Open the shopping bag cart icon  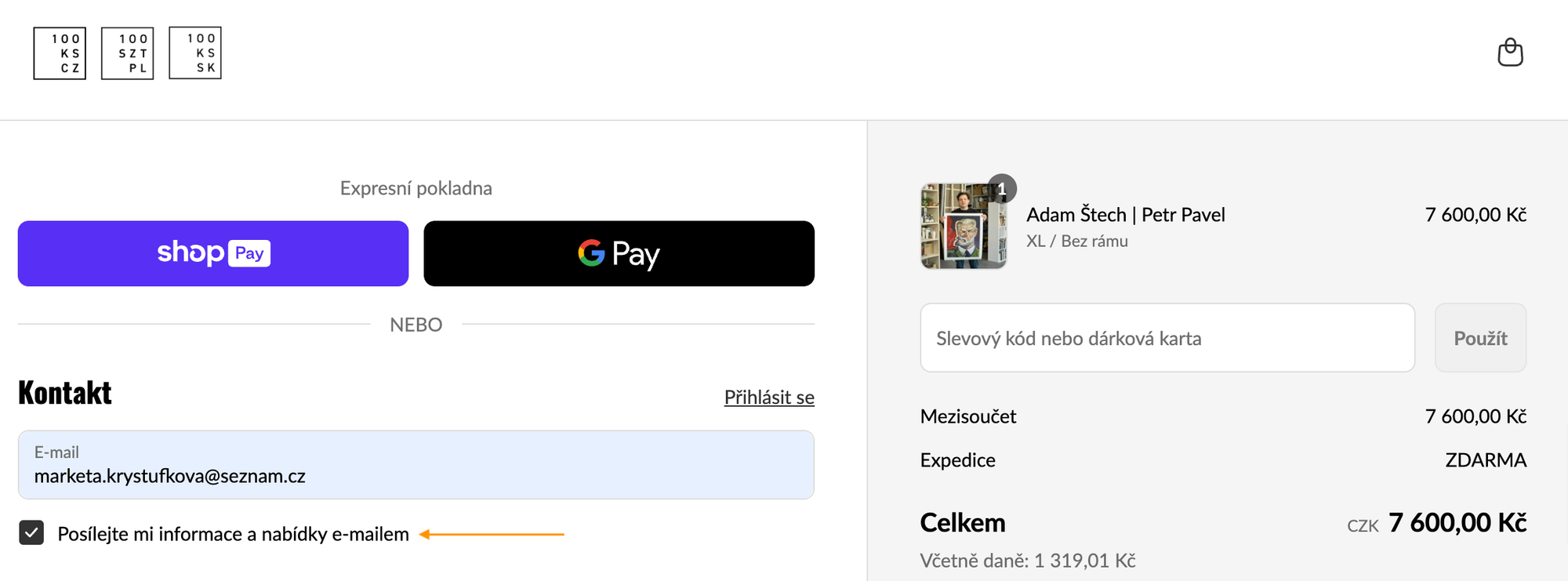click(x=1510, y=53)
